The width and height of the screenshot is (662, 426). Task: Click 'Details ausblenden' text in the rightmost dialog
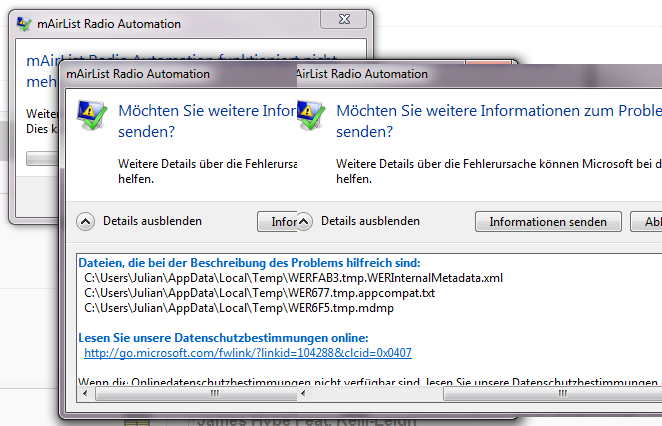(x=370, y=221)
